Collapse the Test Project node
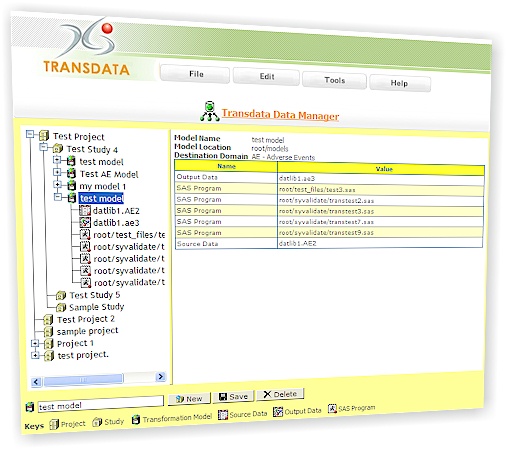 tap(30, 134)
